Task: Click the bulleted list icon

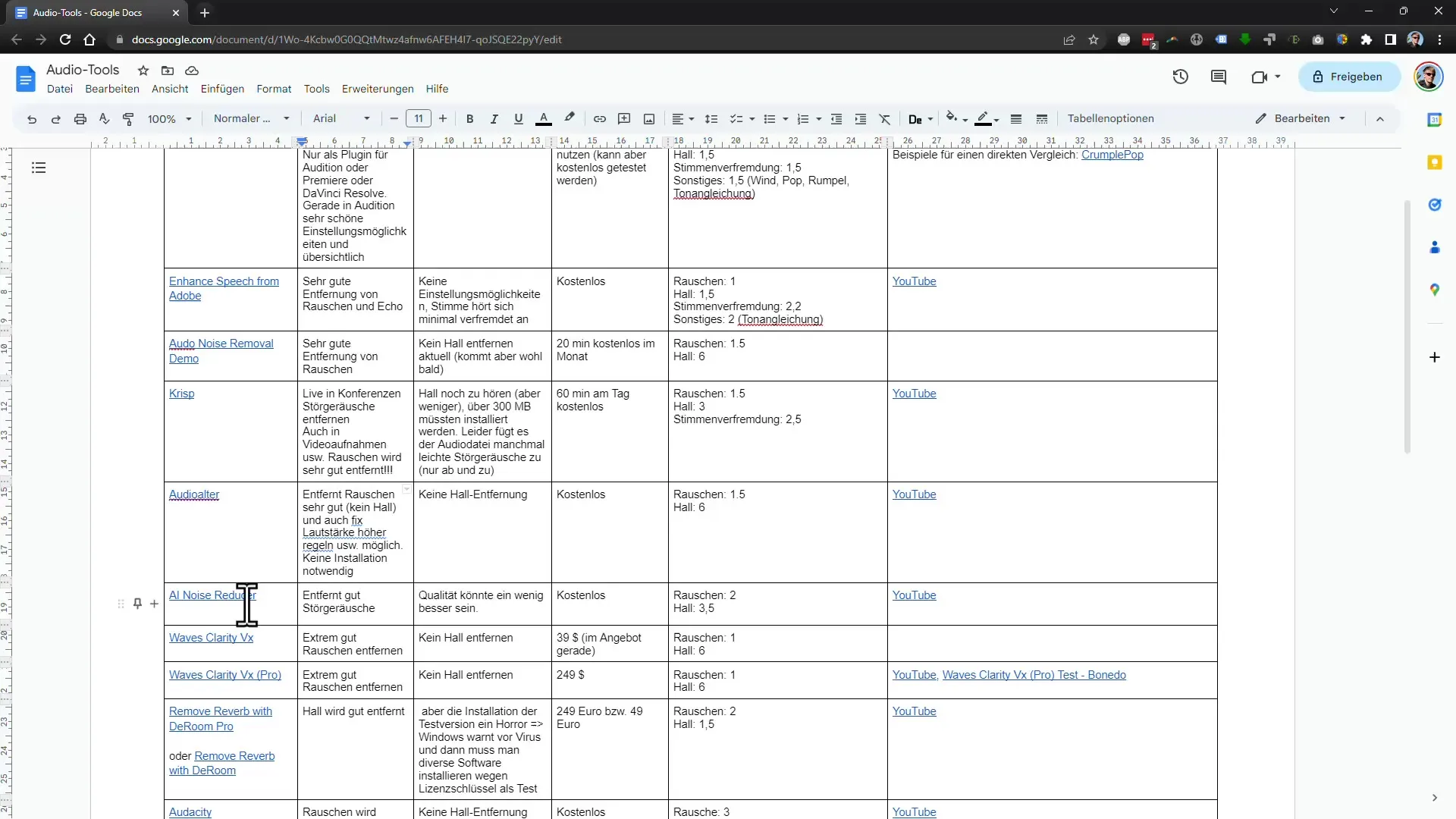Action: coord(768,118)
